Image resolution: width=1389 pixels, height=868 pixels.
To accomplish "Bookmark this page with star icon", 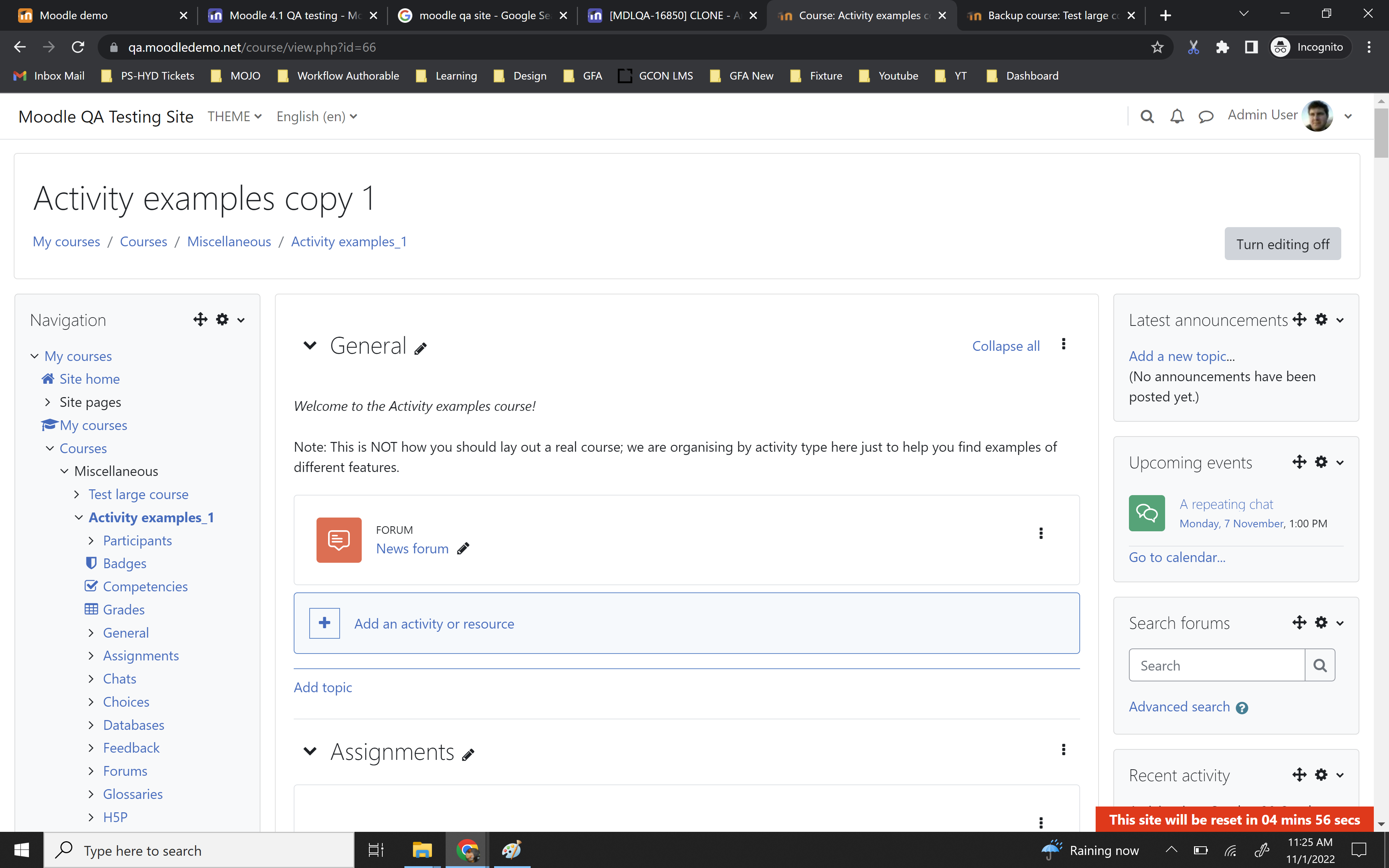I will (x=1156, y=47).
